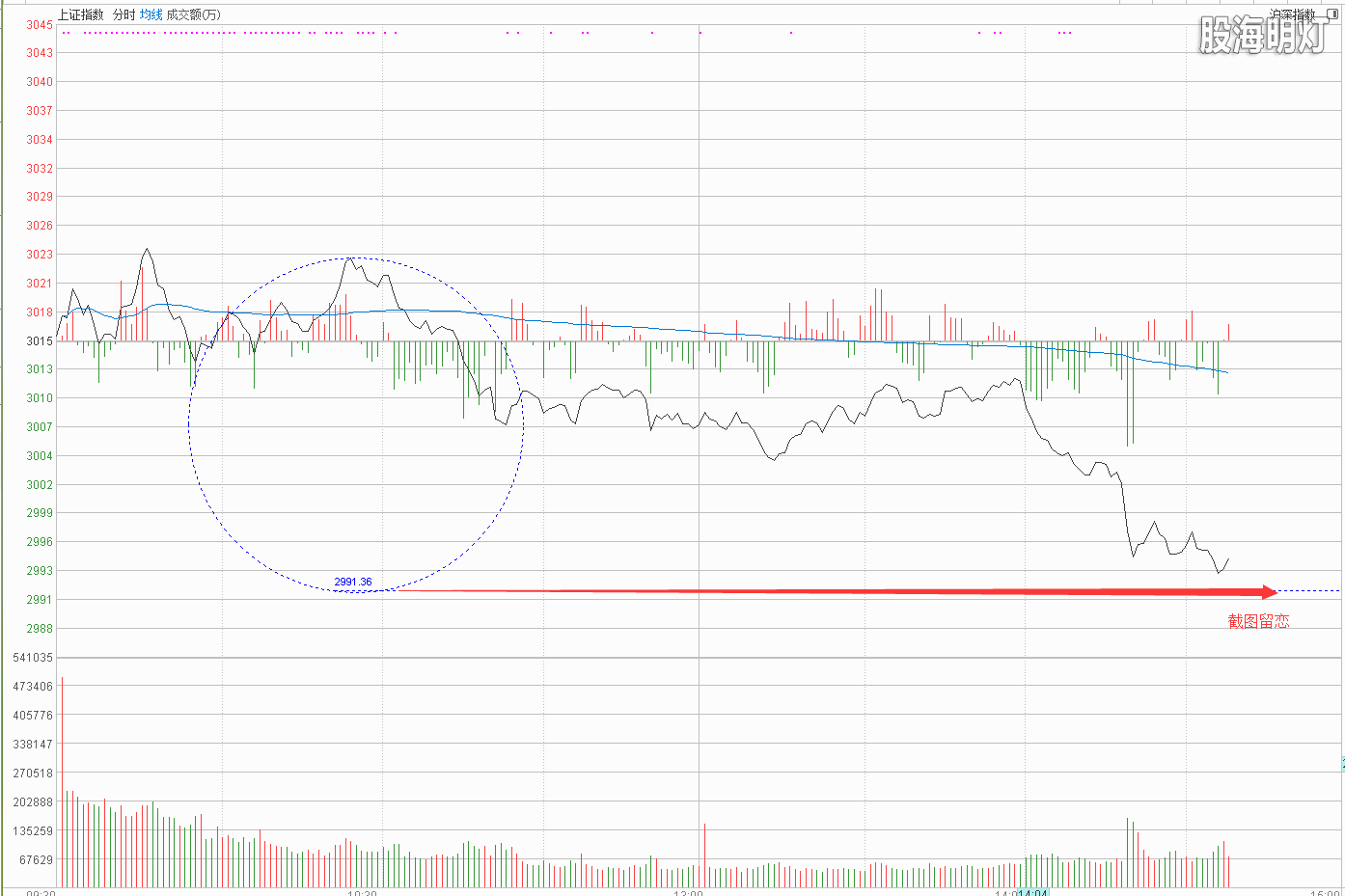
Task: Click the 3015 previous-close axis value
Action: click(40, 341)
